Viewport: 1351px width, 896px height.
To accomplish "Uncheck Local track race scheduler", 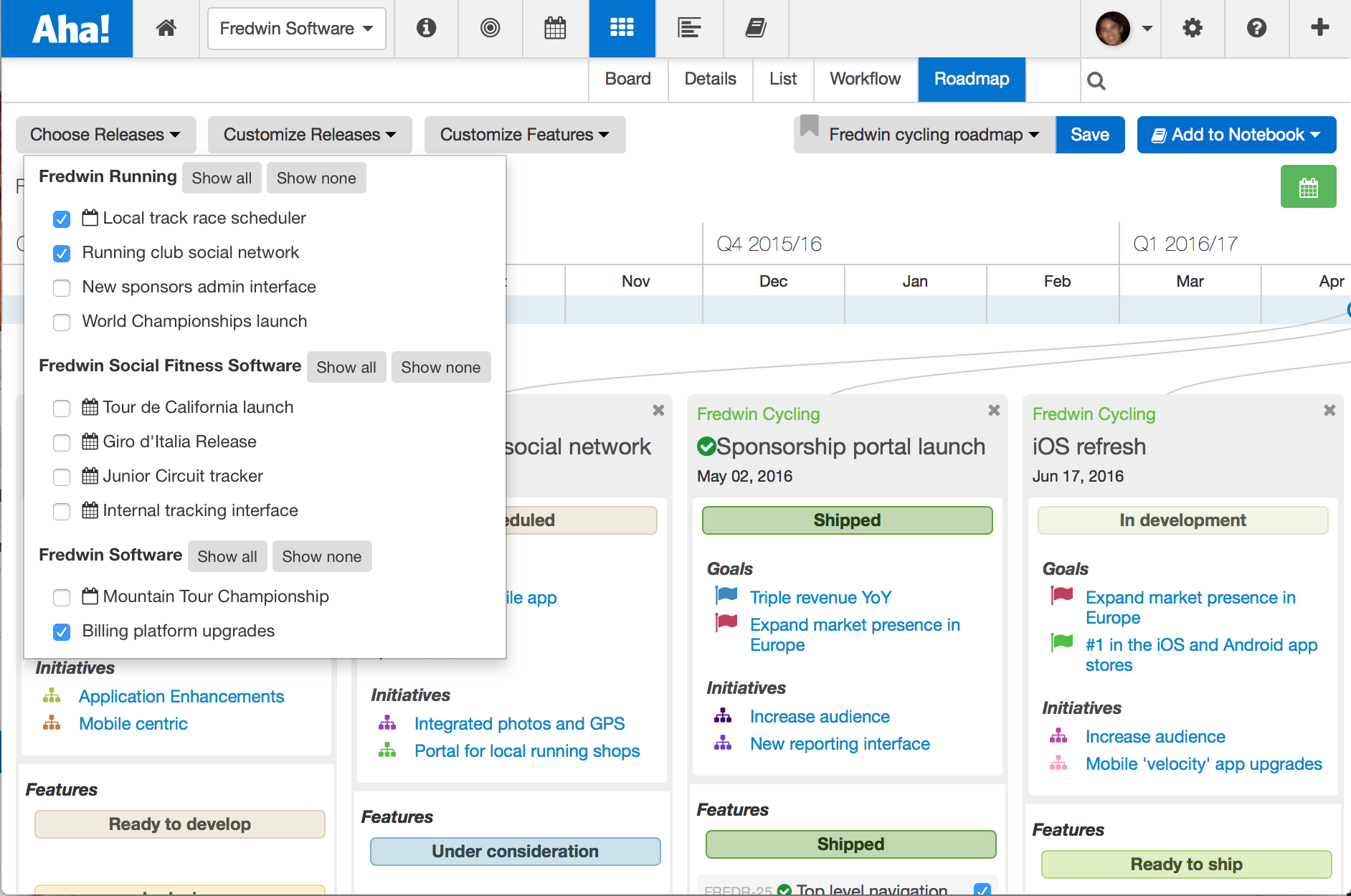I will point(62,219).
